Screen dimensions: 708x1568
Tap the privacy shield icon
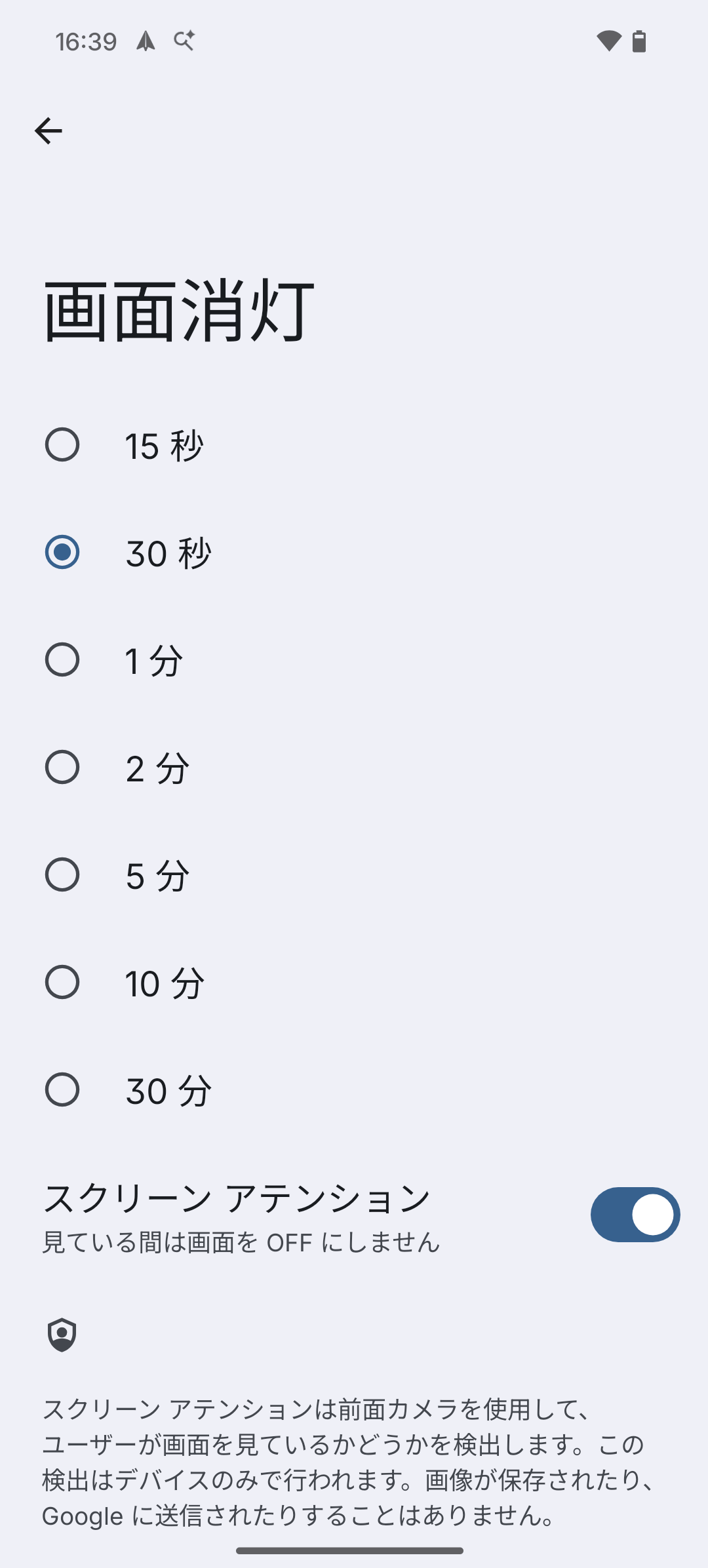[x=62, y=1335]
